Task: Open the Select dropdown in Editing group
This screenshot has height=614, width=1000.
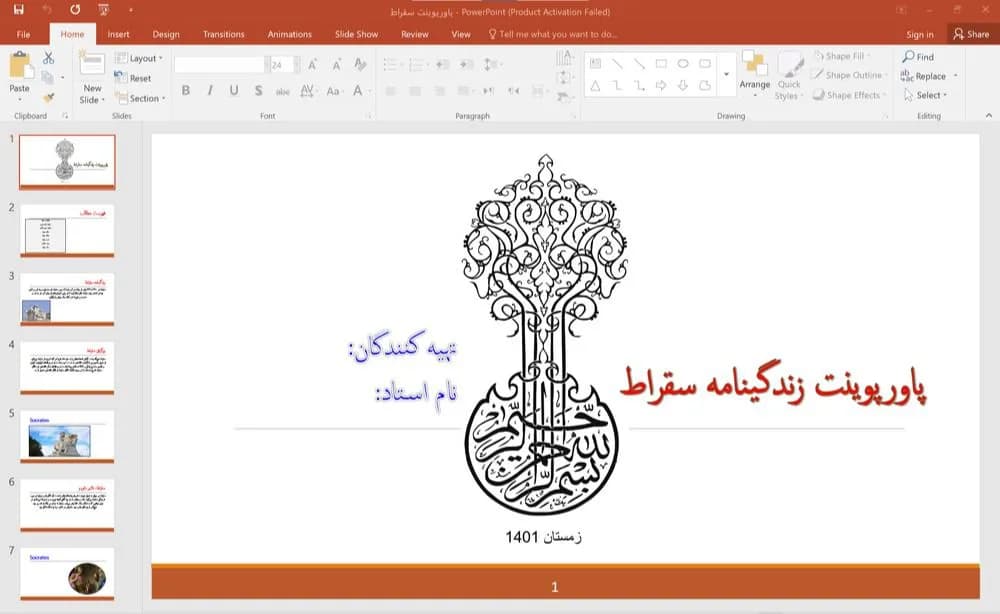Action: pyautogui.click(x=925, y=95)
